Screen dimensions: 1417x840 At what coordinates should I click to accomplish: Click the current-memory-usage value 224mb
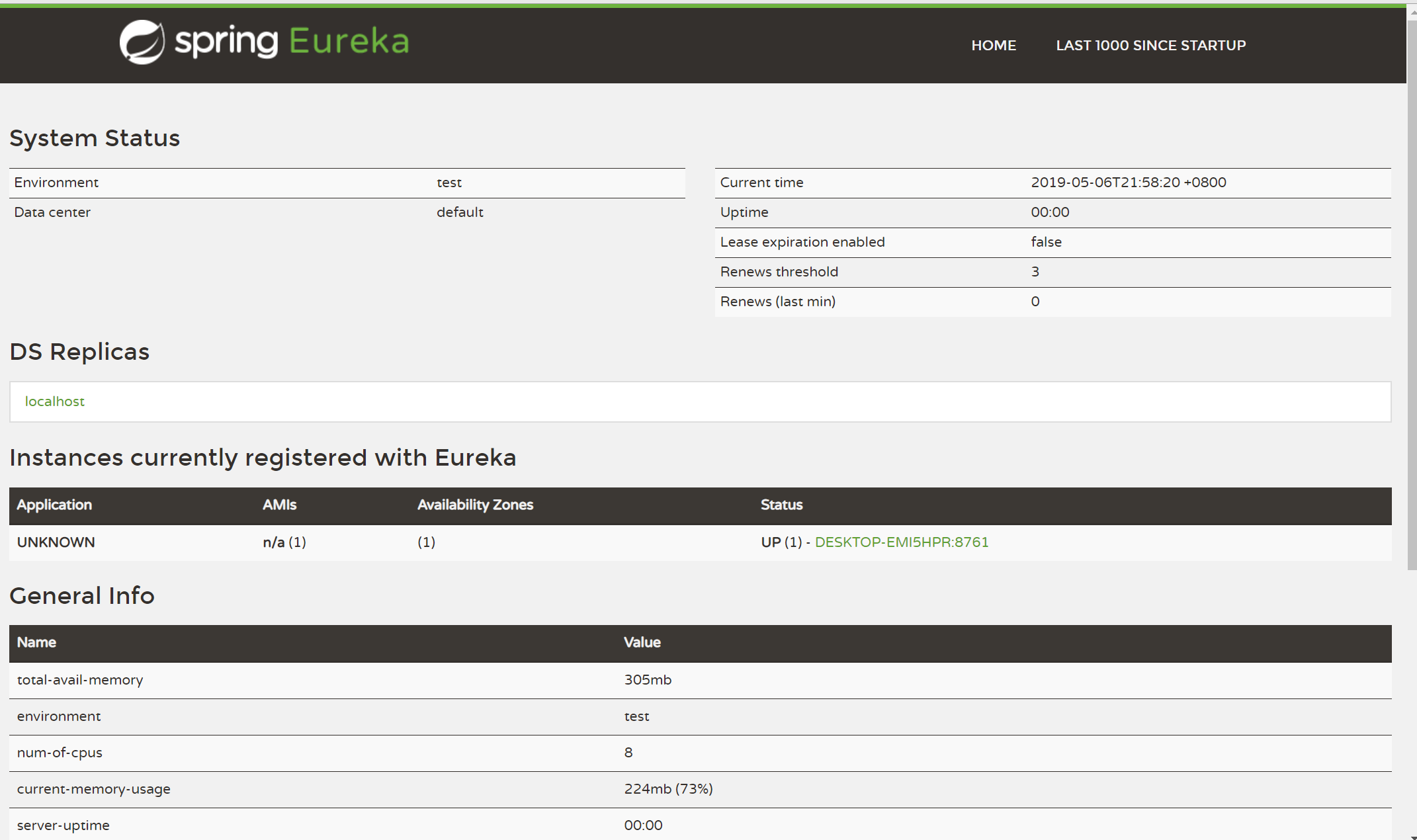click(668, 789)
